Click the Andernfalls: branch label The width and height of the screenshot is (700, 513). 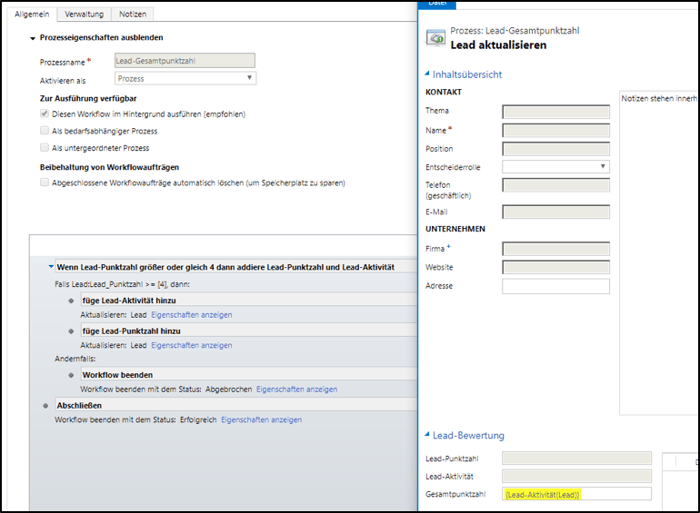coord(75,359)
